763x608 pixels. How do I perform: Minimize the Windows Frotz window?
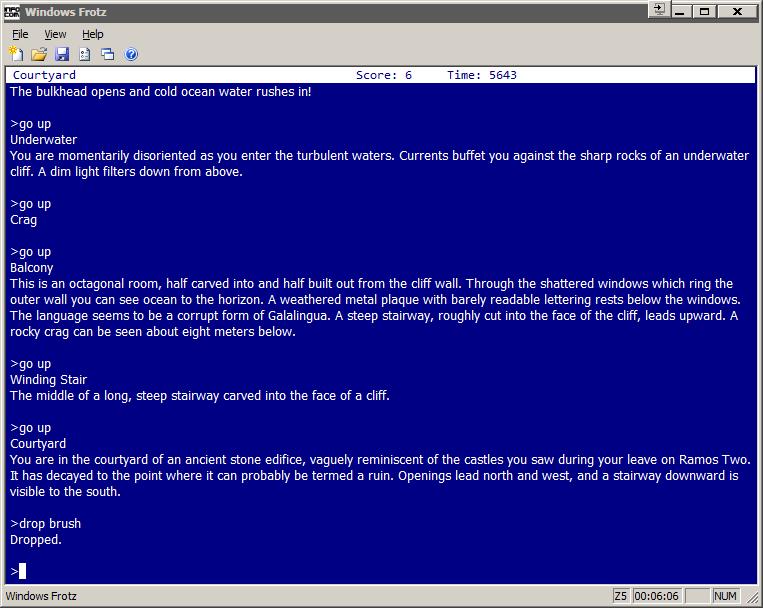pyautogui.click(x=680, y=12)
